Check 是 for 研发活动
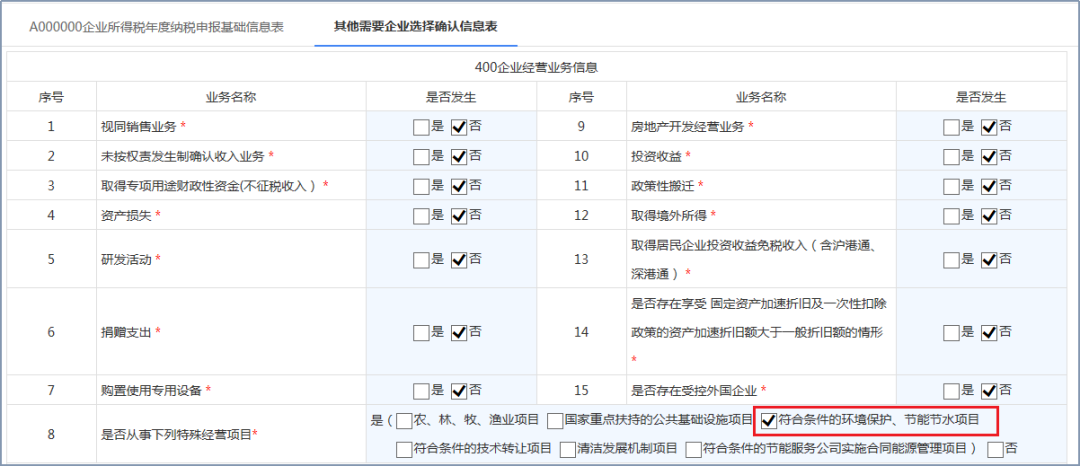 tap(421, 260)
